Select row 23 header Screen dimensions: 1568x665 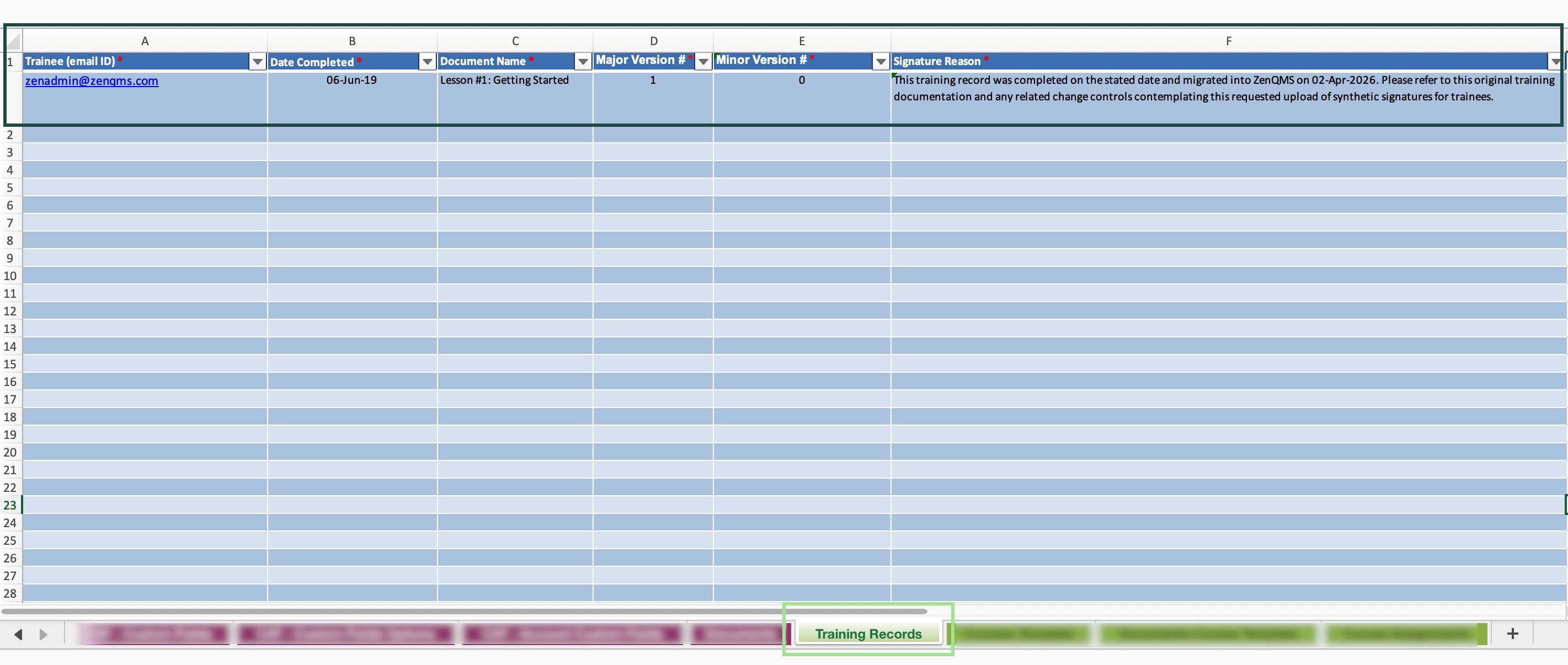[x=10, y=505]
